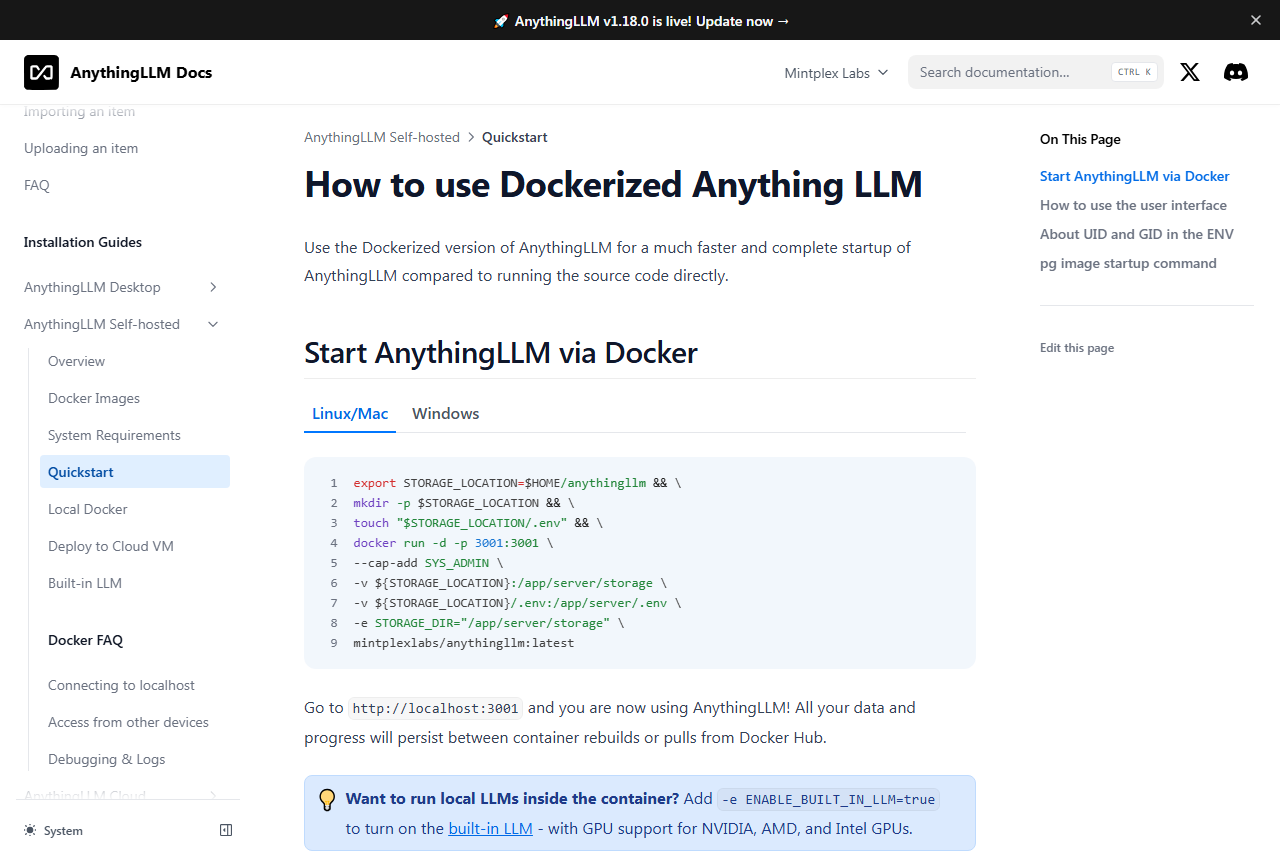Screen dimensions: 1280x860
Task: Collapse the sidebar with the panel icon
Action: click(x=226, y=830)
